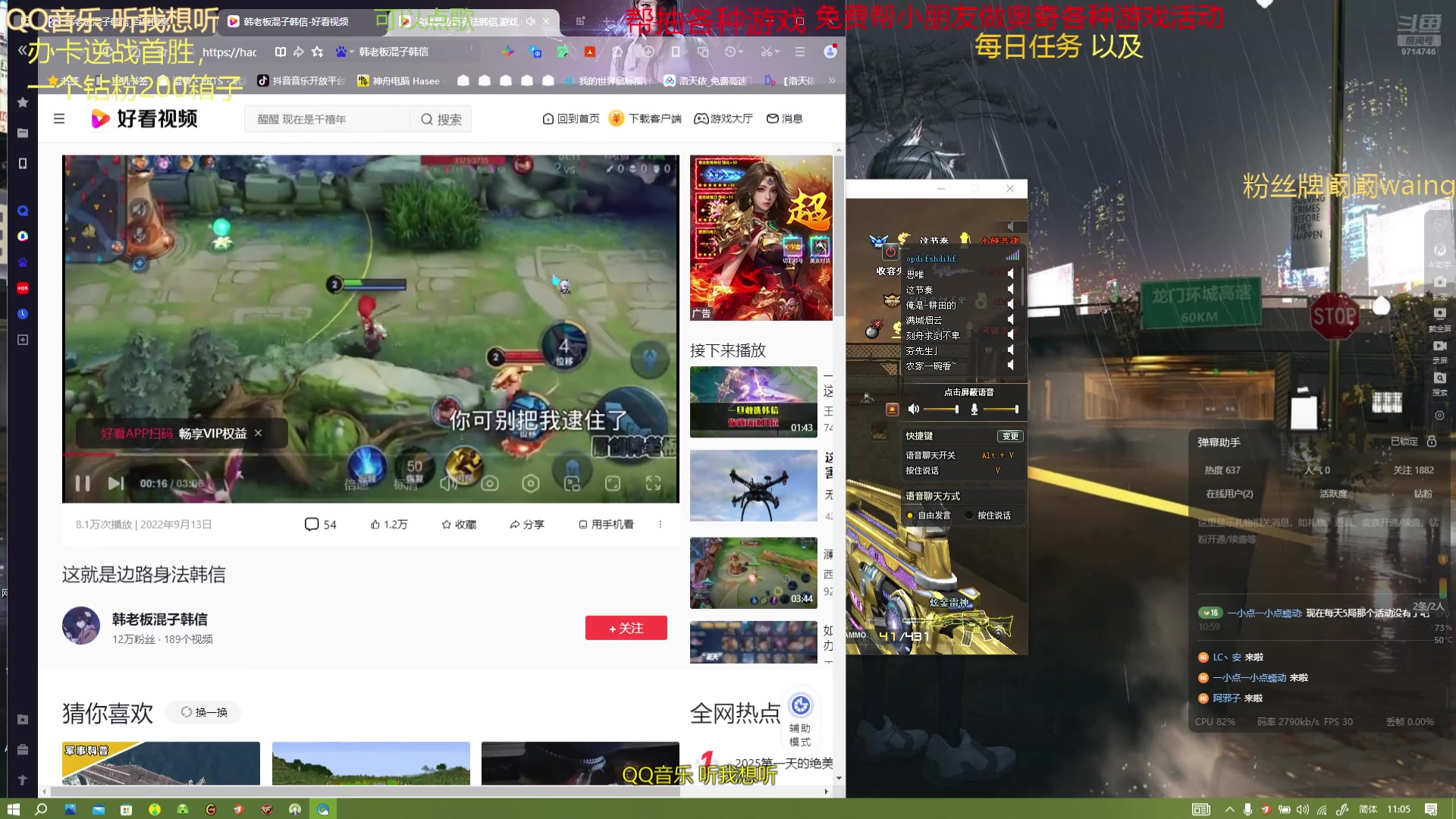
Task: Open 抖音音乐开放平台 bookmark
Action: tap(301, 80)
